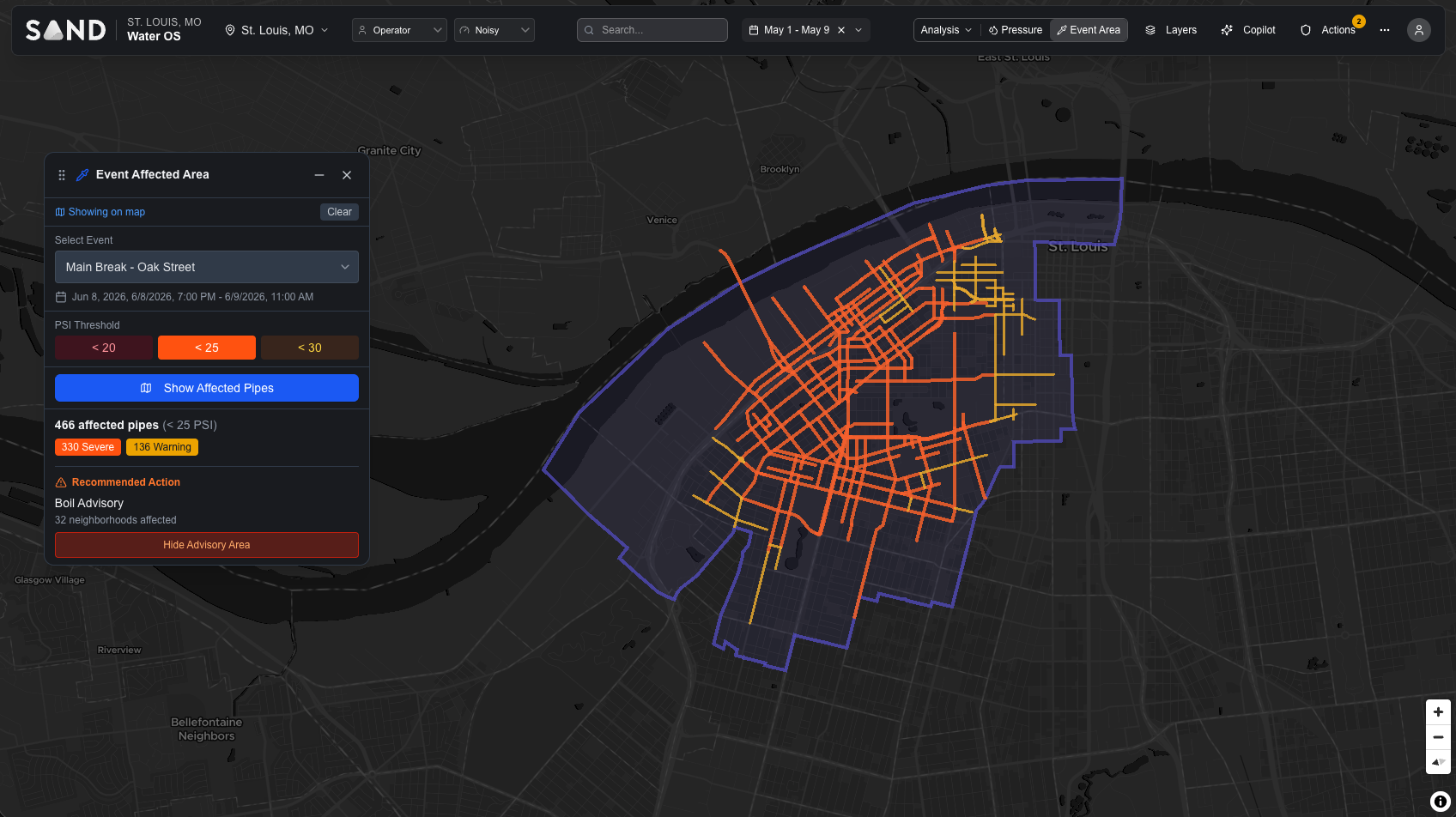Open the Noisy filter dropdown

tap(494, 30)
